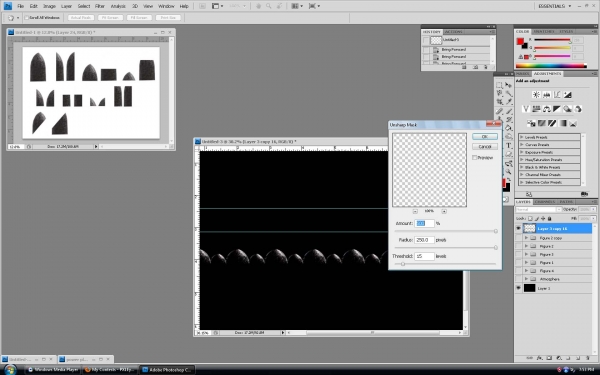Click the Radius value field

(x=424, y=240)
